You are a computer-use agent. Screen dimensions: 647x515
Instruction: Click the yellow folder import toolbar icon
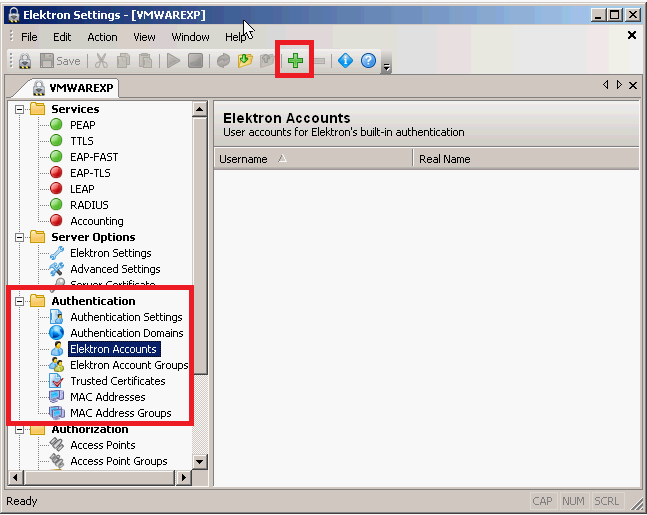click(x=245, y=61)
